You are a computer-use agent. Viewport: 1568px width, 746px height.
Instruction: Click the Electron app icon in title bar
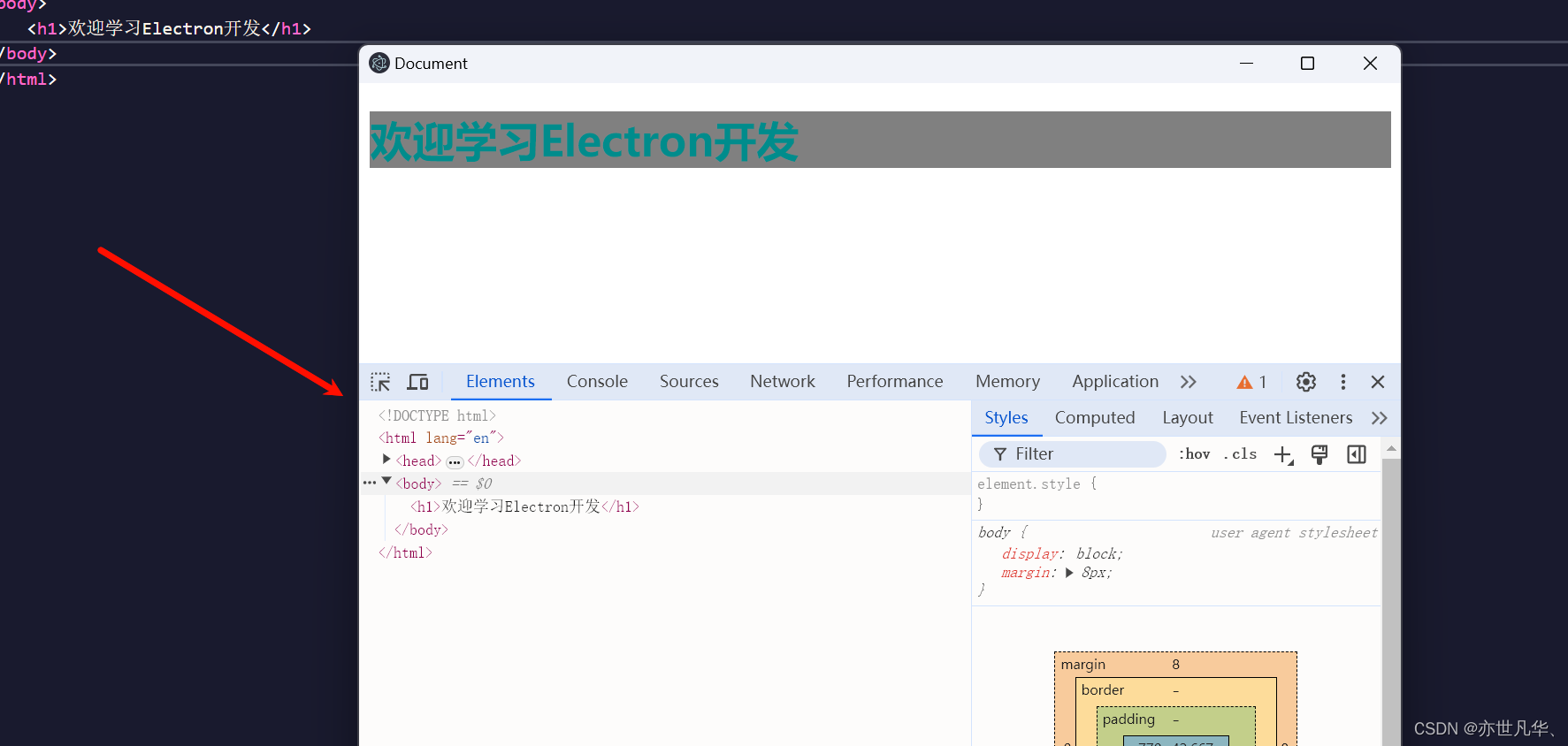coord(379,64)
